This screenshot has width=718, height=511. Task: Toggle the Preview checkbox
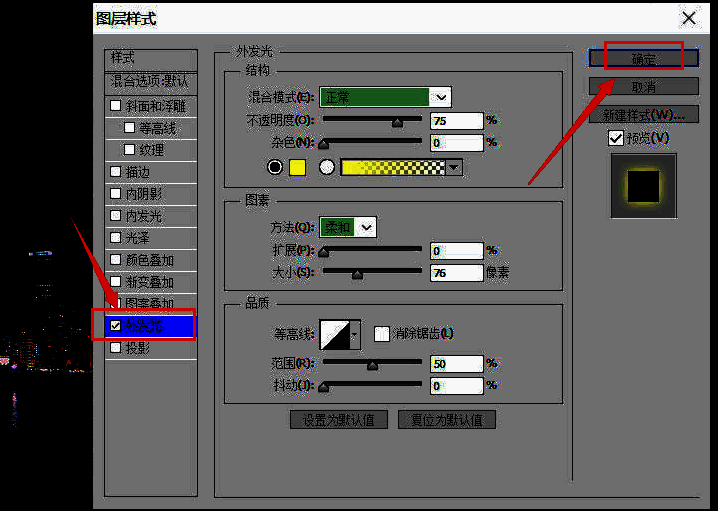[x=616, y=137]
